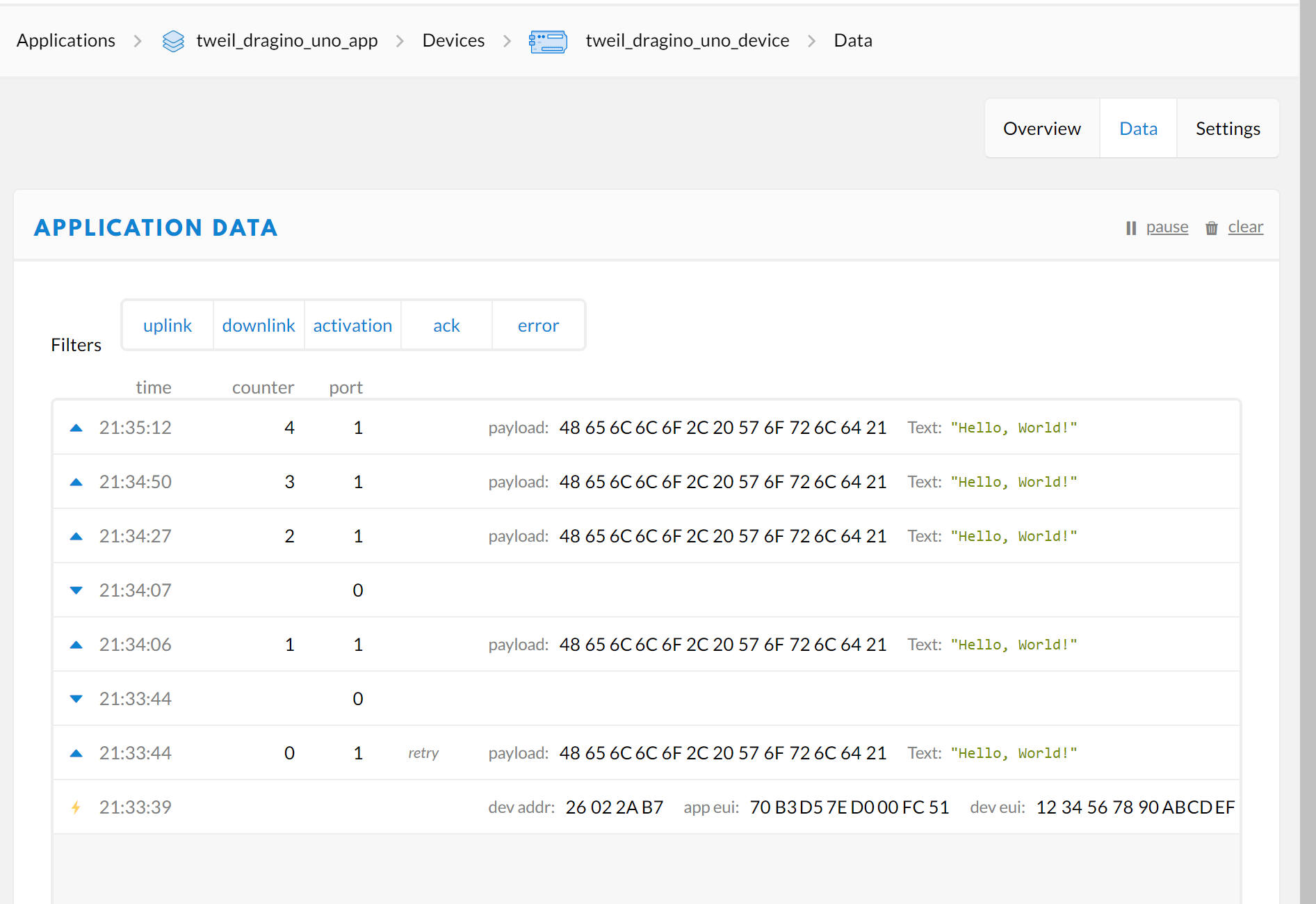1316x904 pixels.
Task: Click downlink arrow icon for 21:34:07 entry
Action: click(76, 590)
